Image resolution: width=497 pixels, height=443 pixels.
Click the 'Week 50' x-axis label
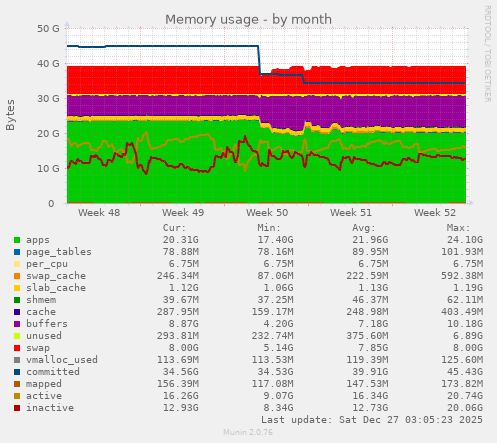coord(267,213)
